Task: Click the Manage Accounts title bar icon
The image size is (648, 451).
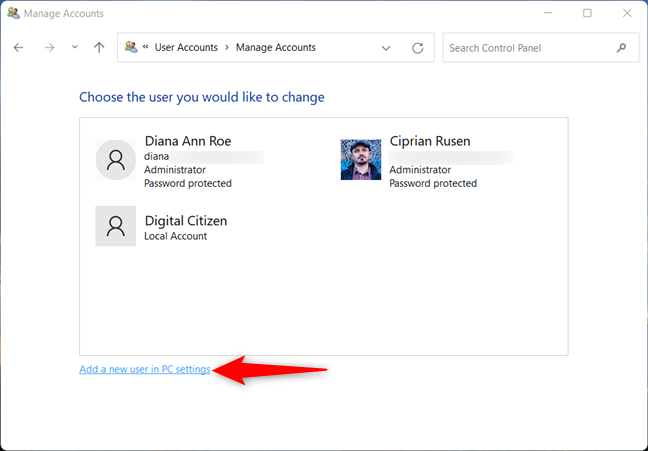Action: (11, 13)
